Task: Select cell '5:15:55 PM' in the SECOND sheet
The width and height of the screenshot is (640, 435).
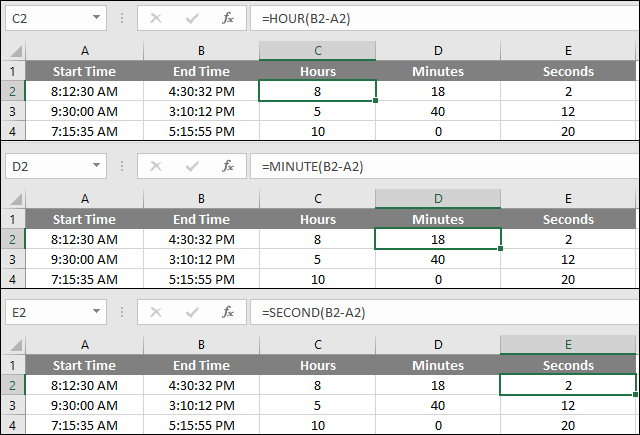Action: click(x=201, y=426)
